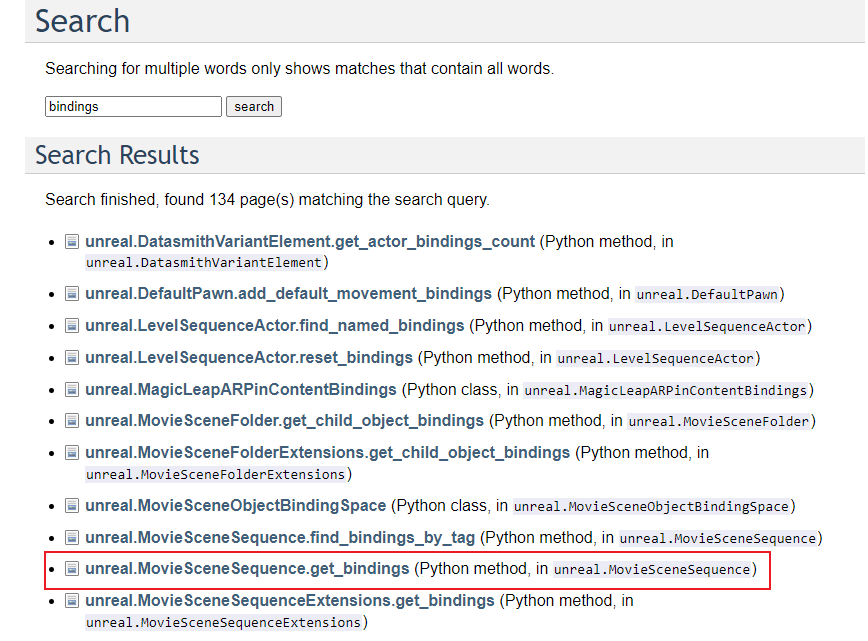Open unreal.LevelSequenceActor.find_named_bindings link
The width and height of the screenshot is (868, 641).
[275, 326]
